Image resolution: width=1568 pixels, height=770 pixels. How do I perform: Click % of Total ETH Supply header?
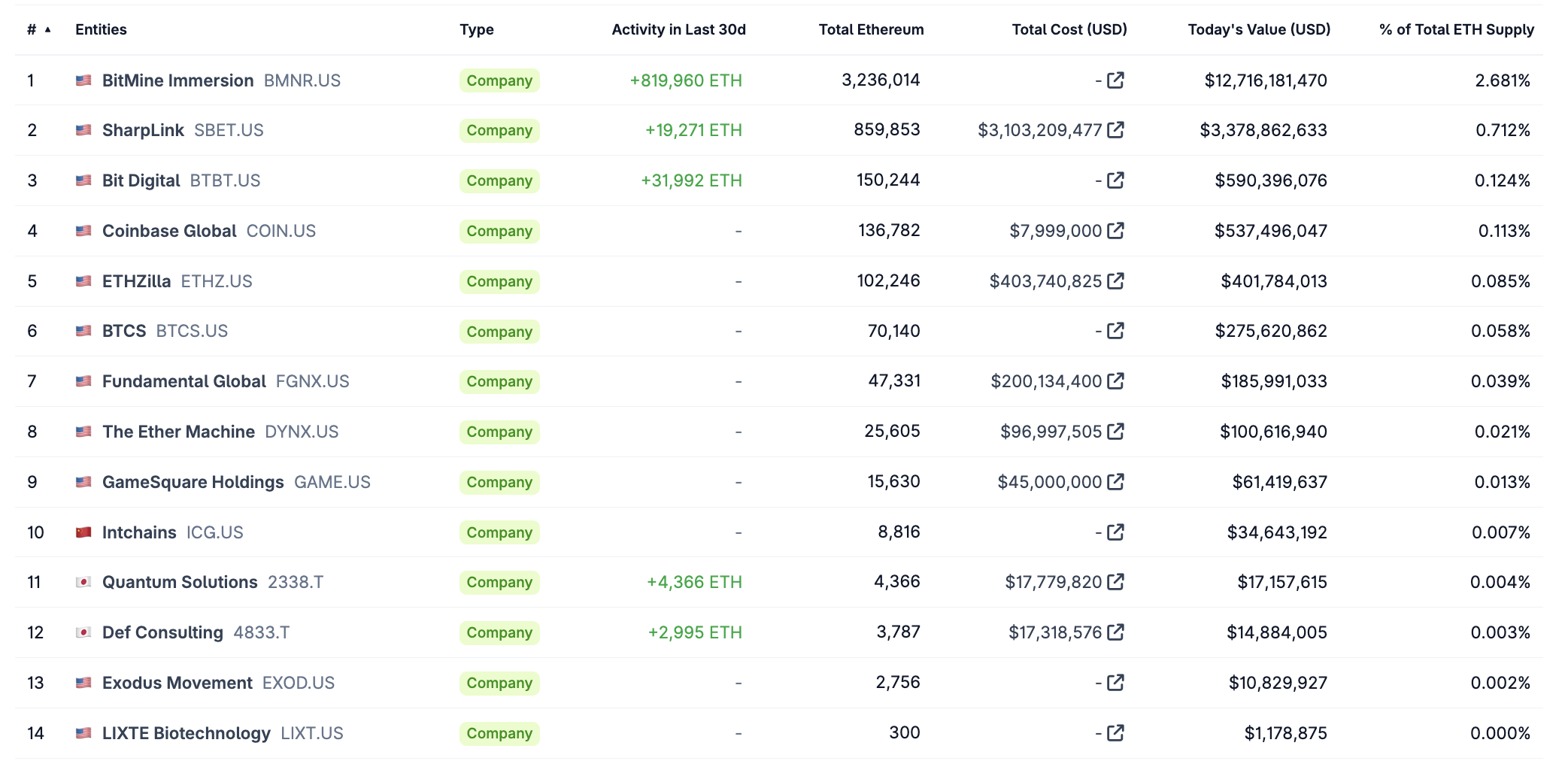click(1456, 30)
